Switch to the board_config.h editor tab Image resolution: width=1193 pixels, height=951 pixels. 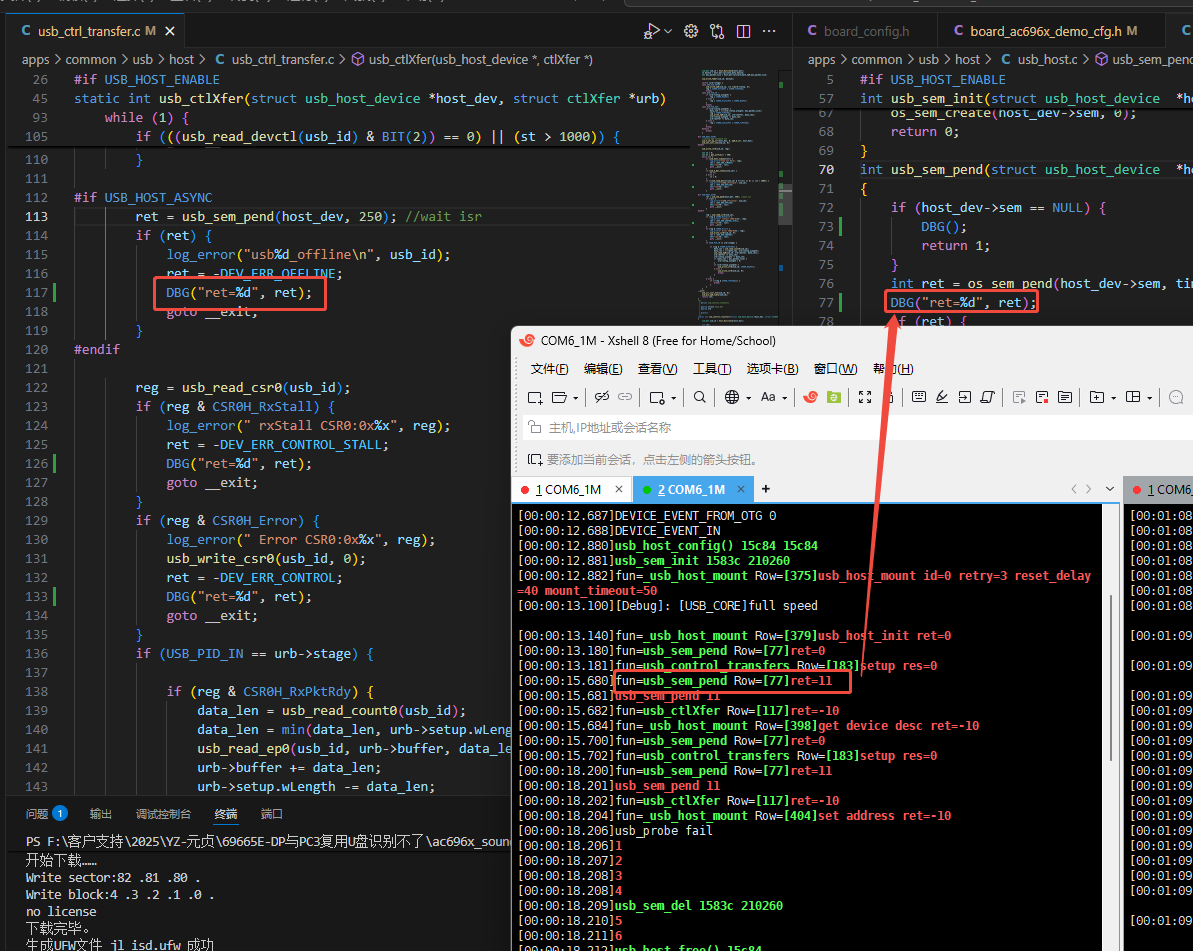(x=866, y=31)
